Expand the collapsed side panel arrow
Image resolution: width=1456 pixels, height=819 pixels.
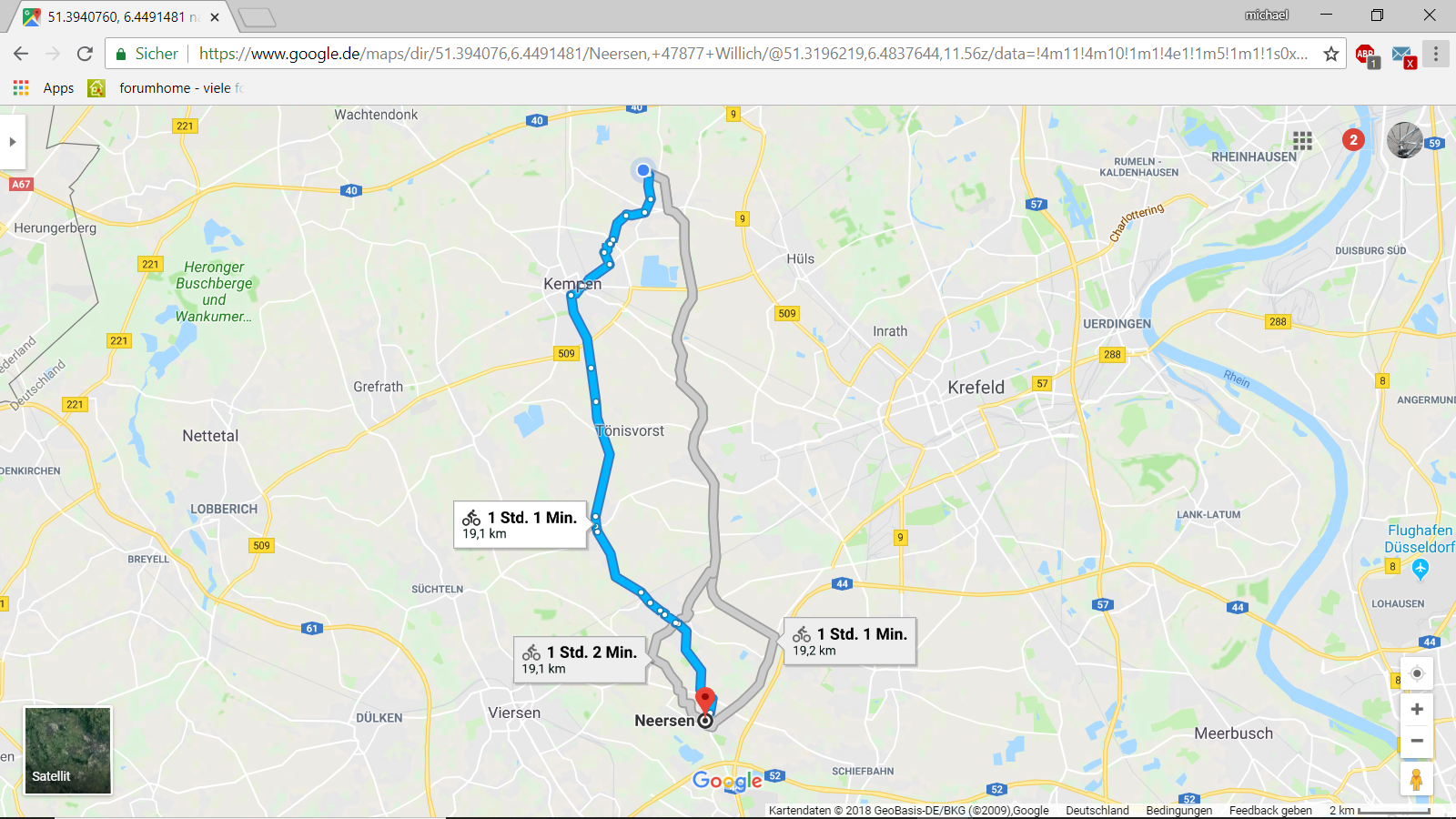13,141
